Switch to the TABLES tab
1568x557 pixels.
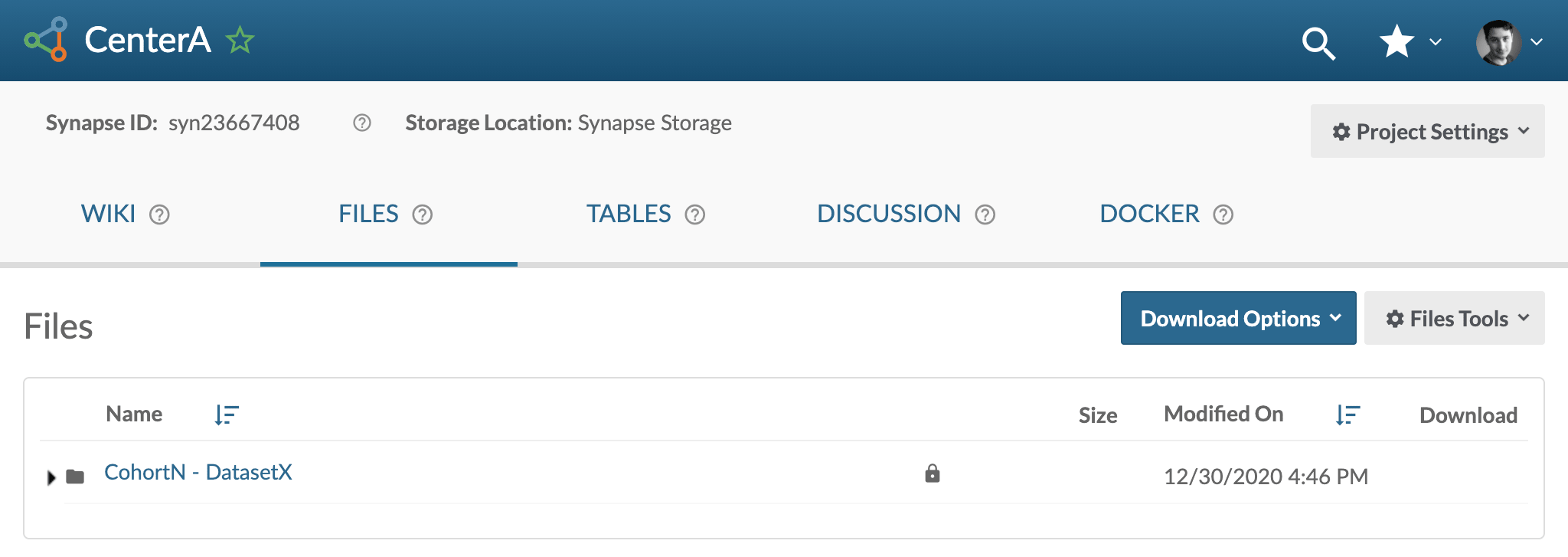(629, 214)
